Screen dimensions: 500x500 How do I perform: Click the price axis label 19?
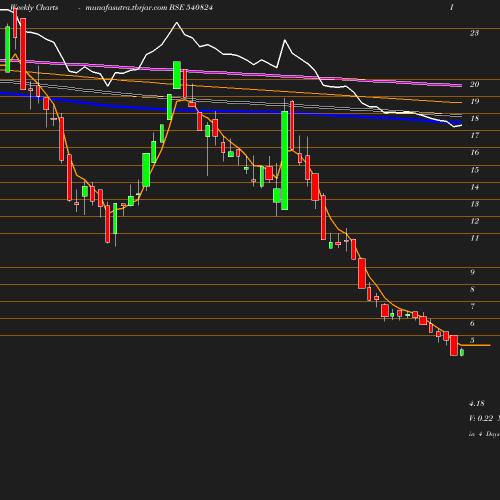point(474,101)
